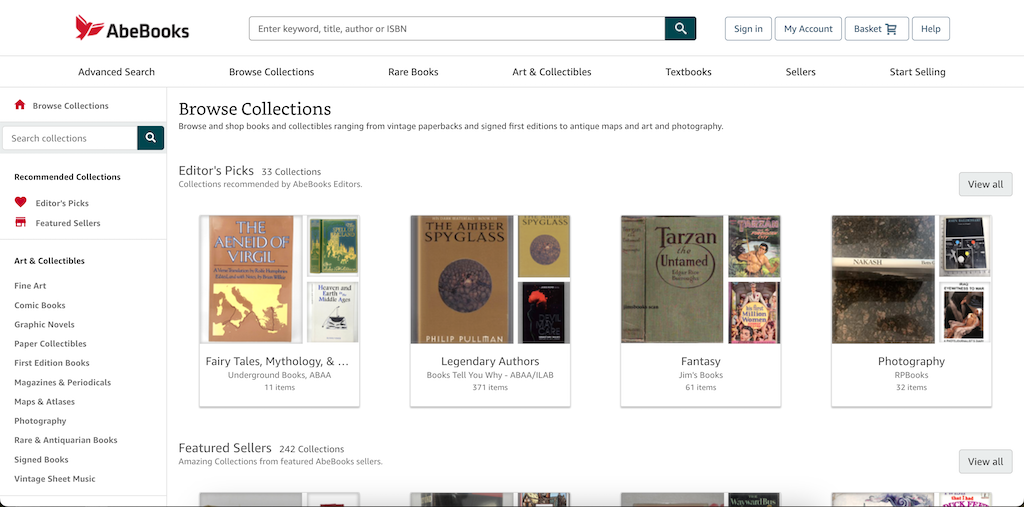Open the My Account button
Viewport: 1024px width, 507px height.
click(808, 29)
